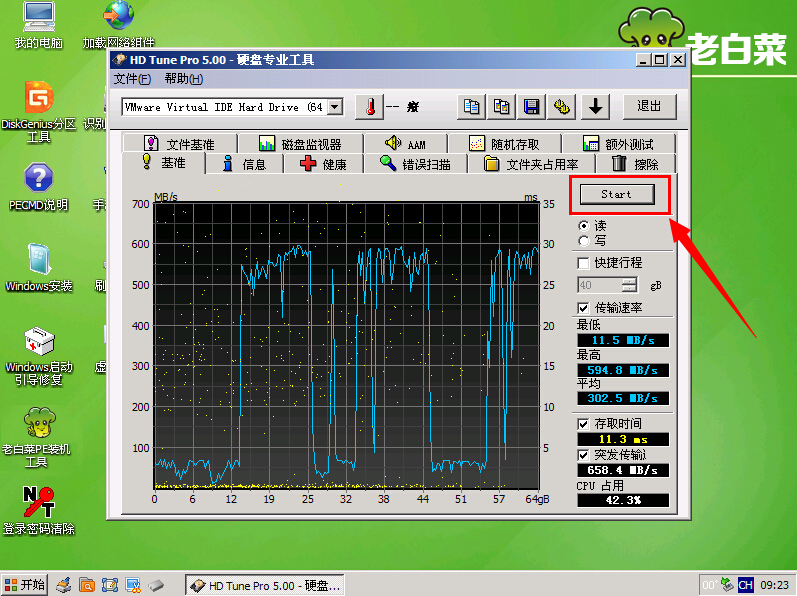Viewport: 797px width, 596px height.
Task: Switch to the 错误扫描 tab
Action: (415, 164)
